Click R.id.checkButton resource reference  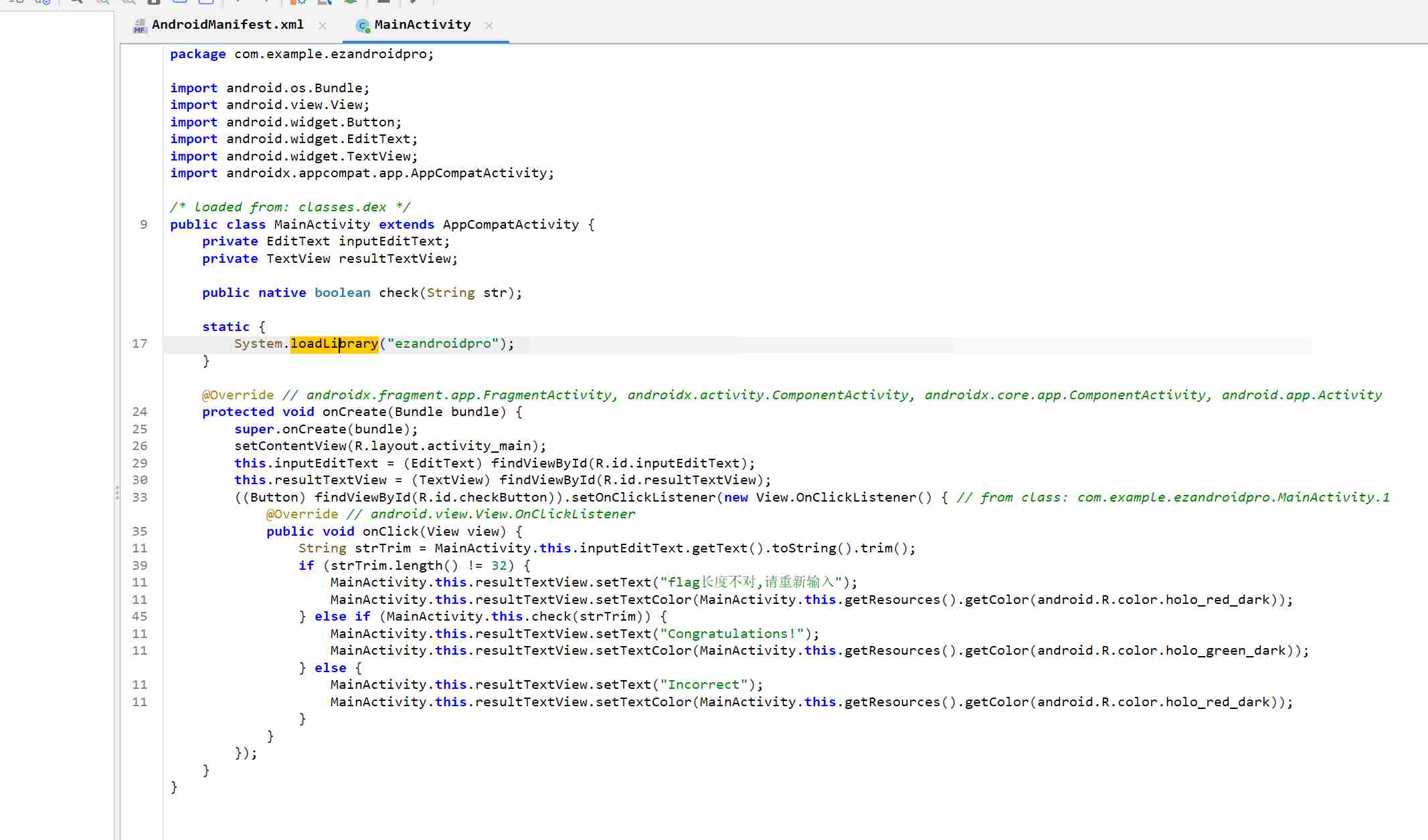point(483,498)
